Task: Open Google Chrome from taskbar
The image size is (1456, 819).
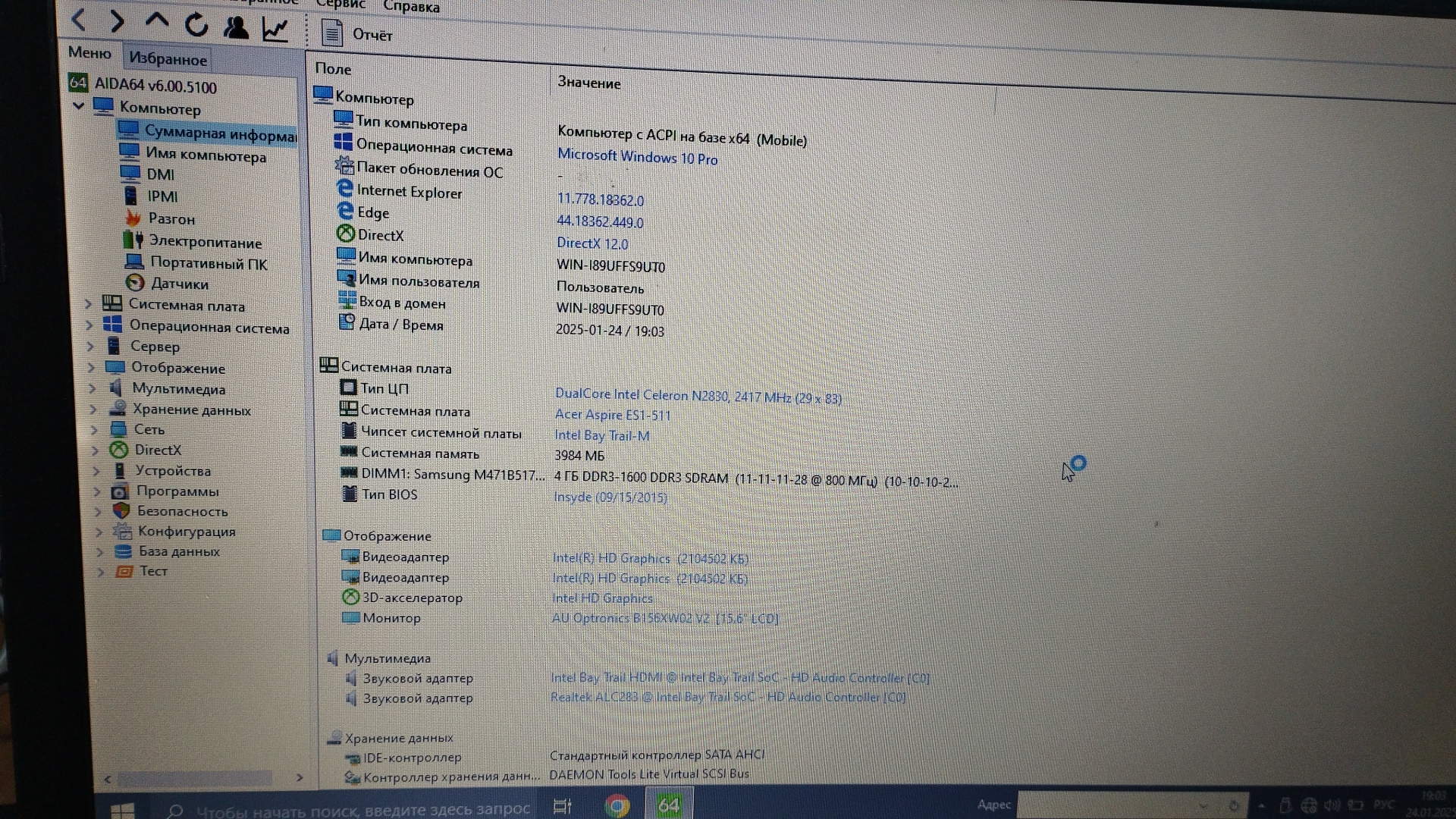Action: pyautogui.click(x=617, y=805)
